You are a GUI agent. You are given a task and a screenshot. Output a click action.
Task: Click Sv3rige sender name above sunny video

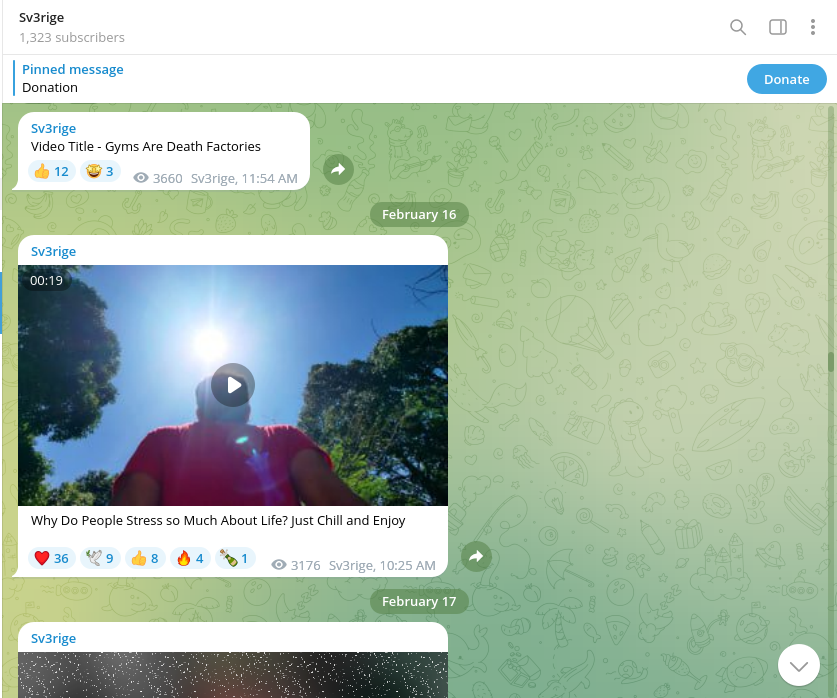pyautogui.click(x=53, y=251)
